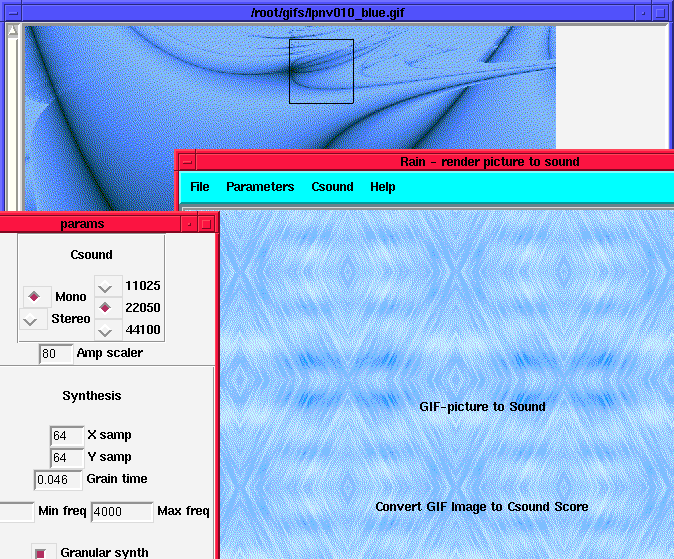674x559 pixels.
Task: Click the scroll-up arrow in the GIF viewer
Action: click(12, 32)
